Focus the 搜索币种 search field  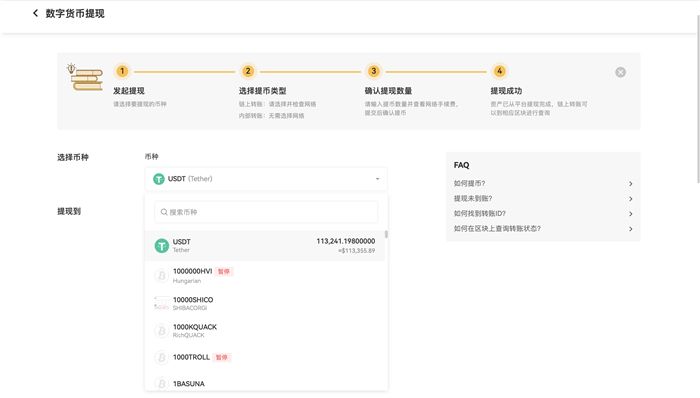267,212
